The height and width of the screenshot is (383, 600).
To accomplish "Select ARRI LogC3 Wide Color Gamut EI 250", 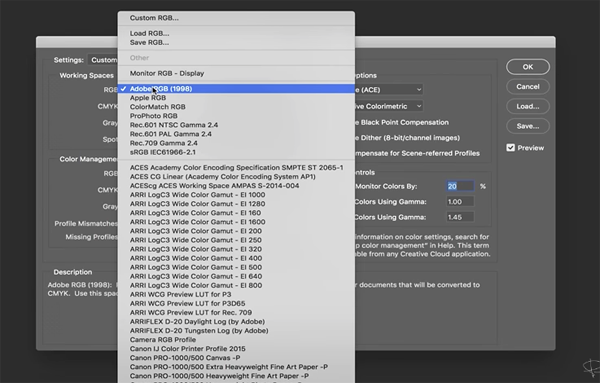I will pos(236,240).
